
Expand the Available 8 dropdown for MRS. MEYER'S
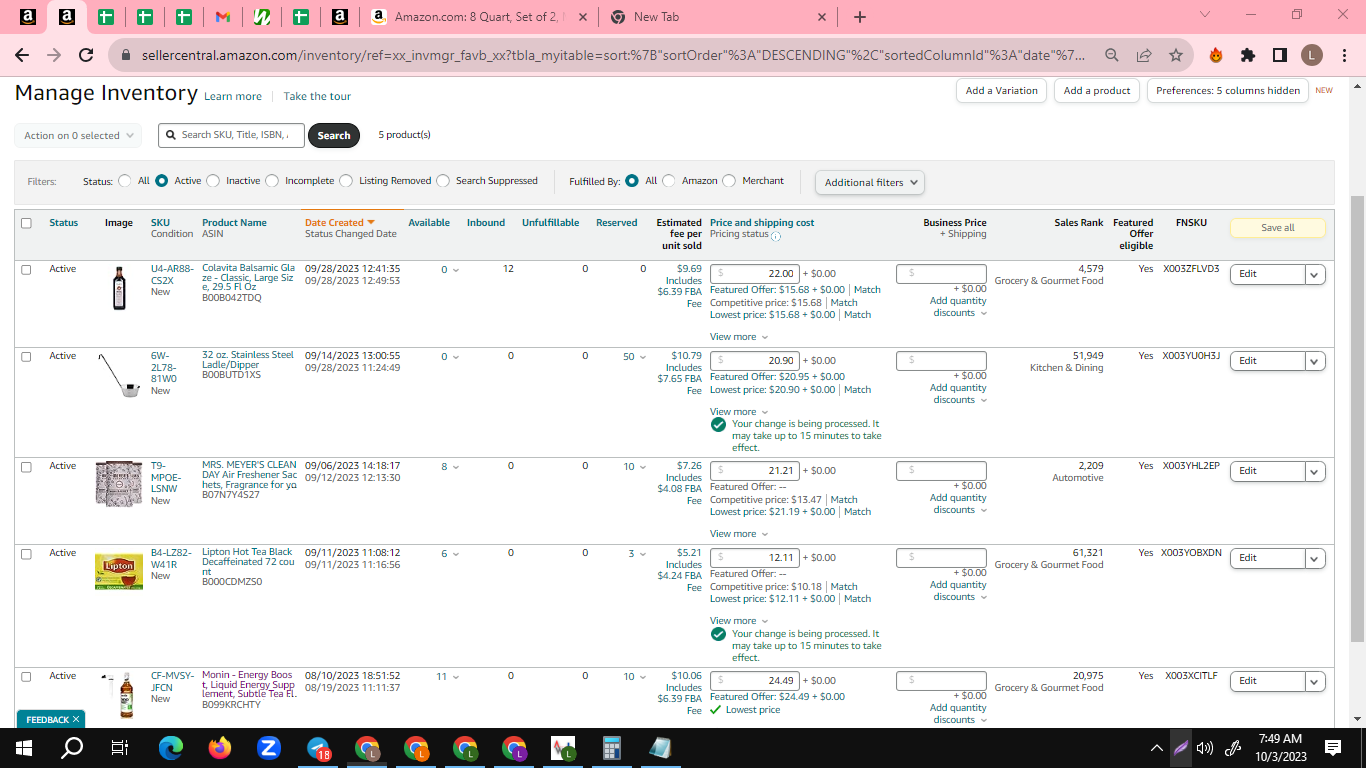pyautogui.click(x=450, y=467)
